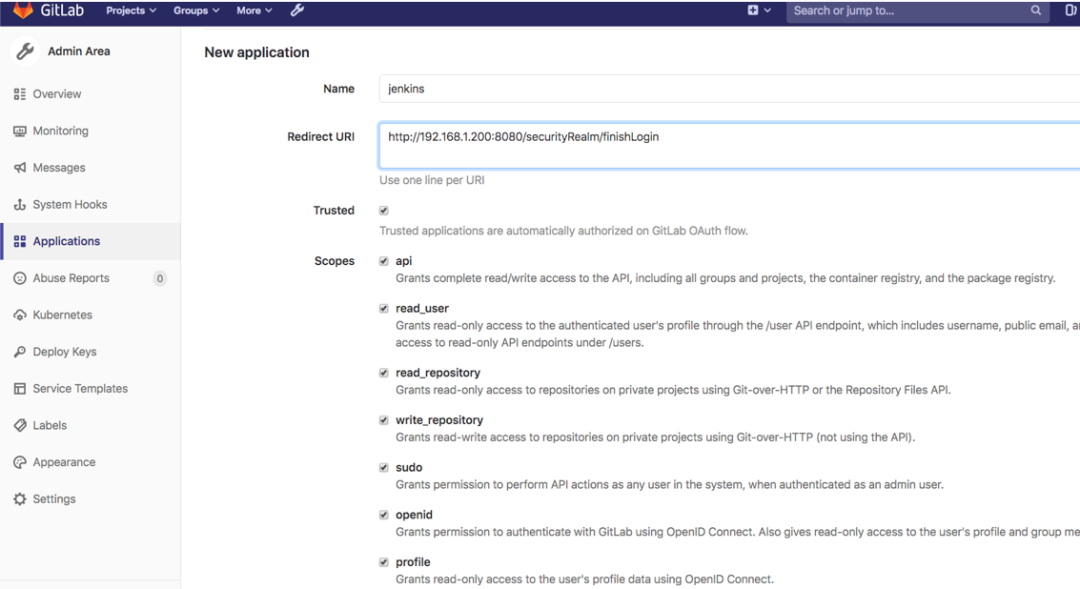Click the Messages megaphone icon
Screen dimensions: 1080x589
(x=20, y=168)
